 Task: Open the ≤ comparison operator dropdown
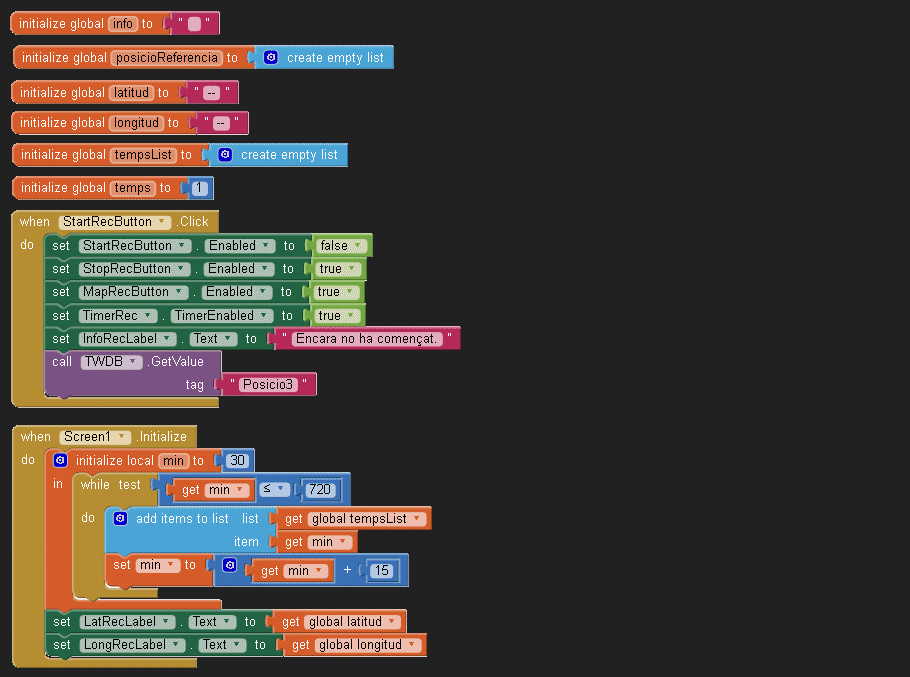pos(275,490)
